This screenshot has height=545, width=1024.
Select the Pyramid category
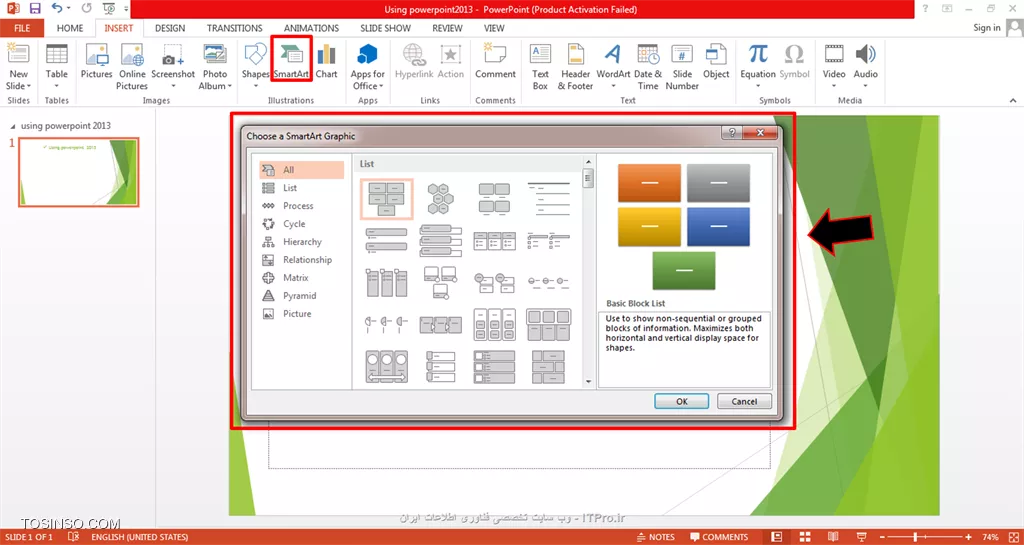[302, 296]
